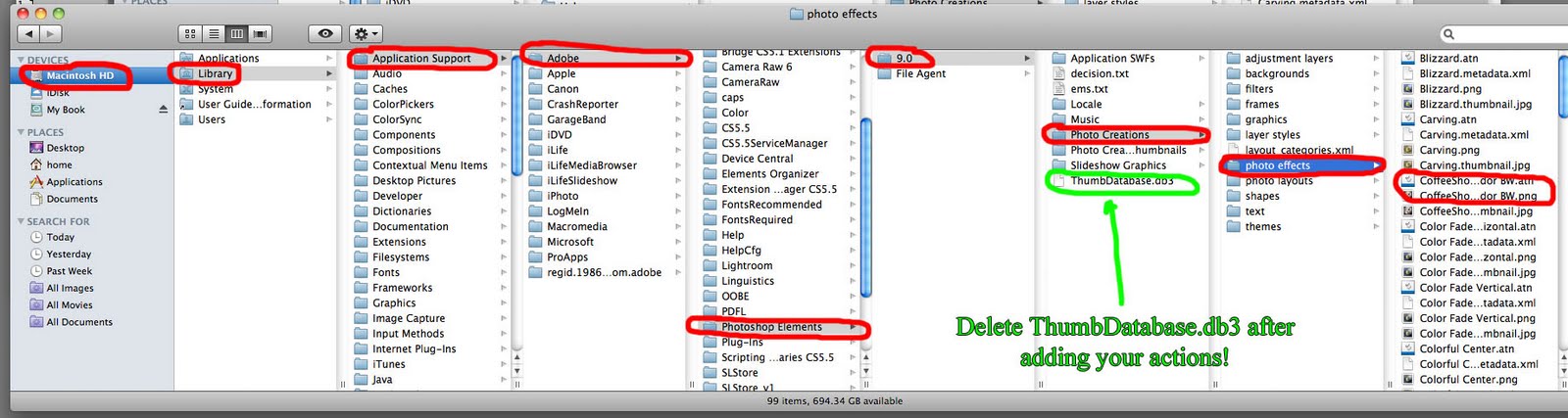
Task: Switch to icon view
Action: 190,33
